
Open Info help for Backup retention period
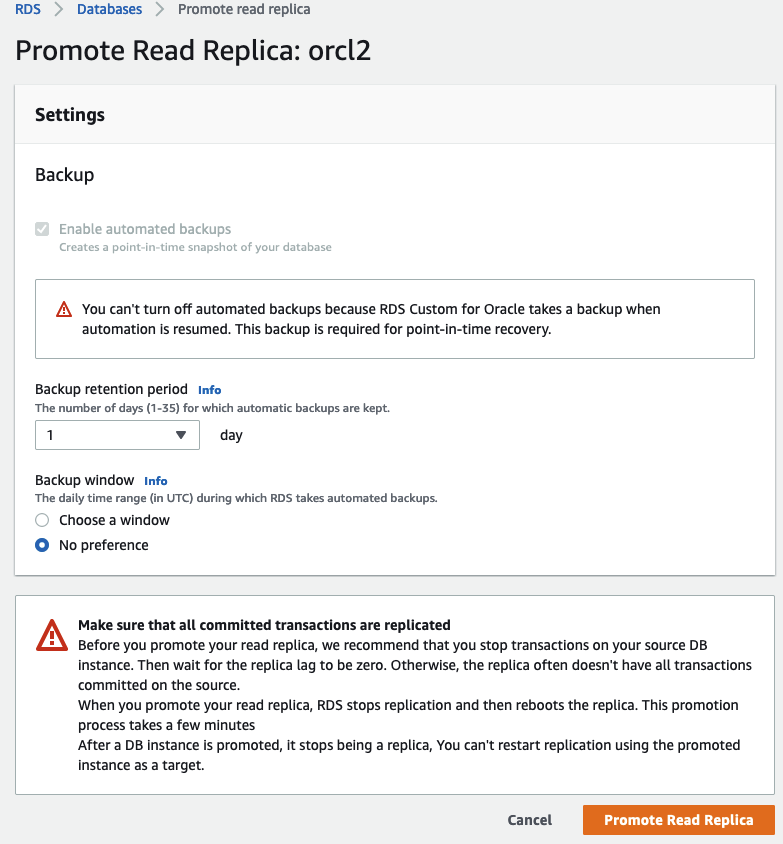[x=209, y=390]
